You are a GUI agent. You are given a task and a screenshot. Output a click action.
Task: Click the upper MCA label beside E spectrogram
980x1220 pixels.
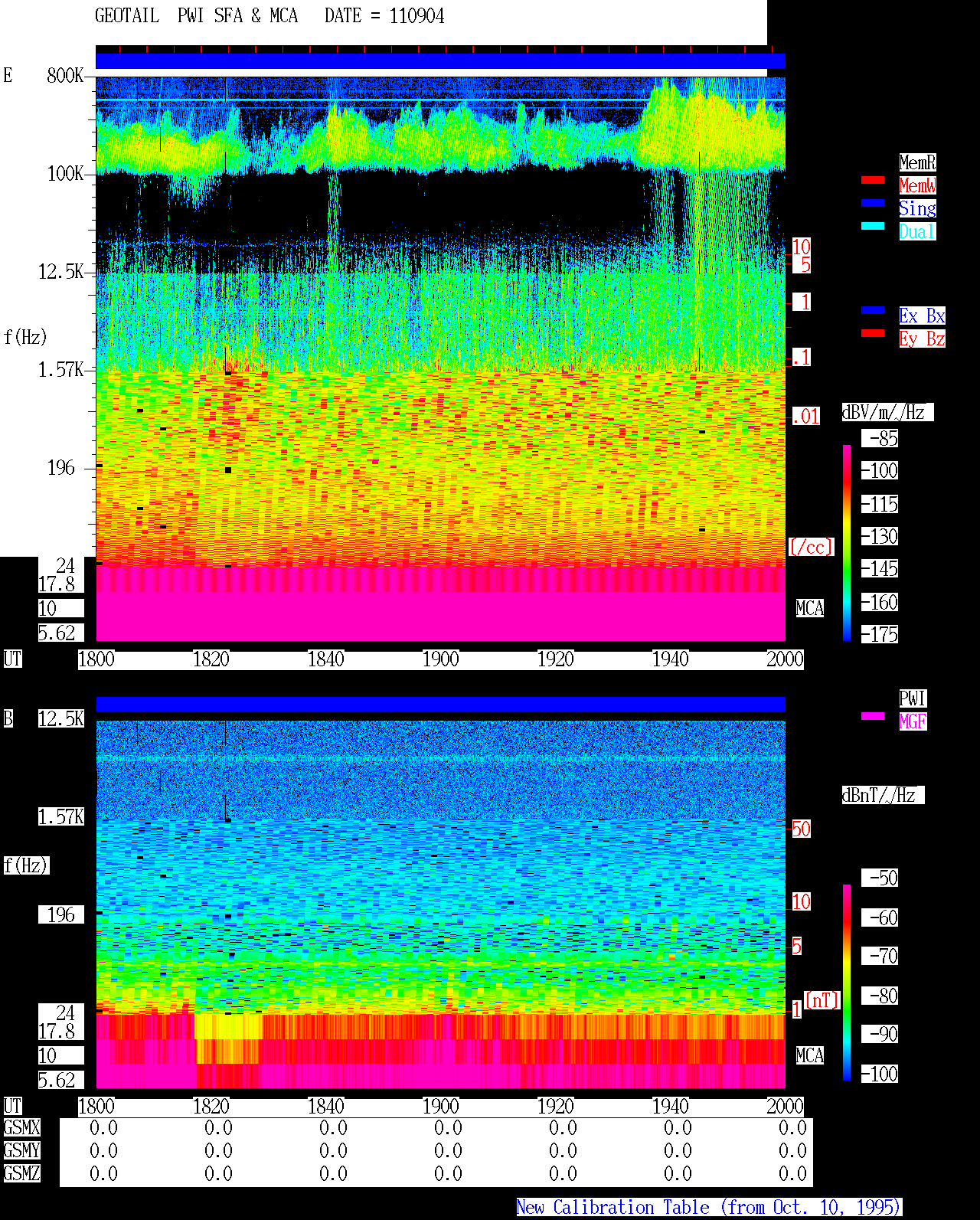[809, 609]
